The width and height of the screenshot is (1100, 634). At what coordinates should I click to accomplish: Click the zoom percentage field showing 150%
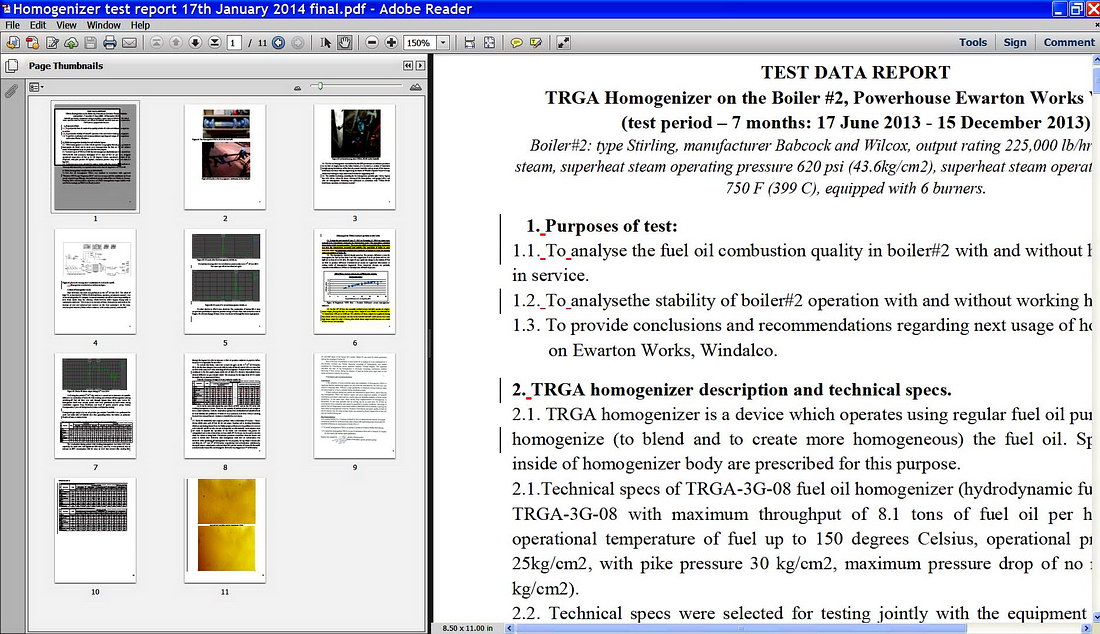[420, 43]
